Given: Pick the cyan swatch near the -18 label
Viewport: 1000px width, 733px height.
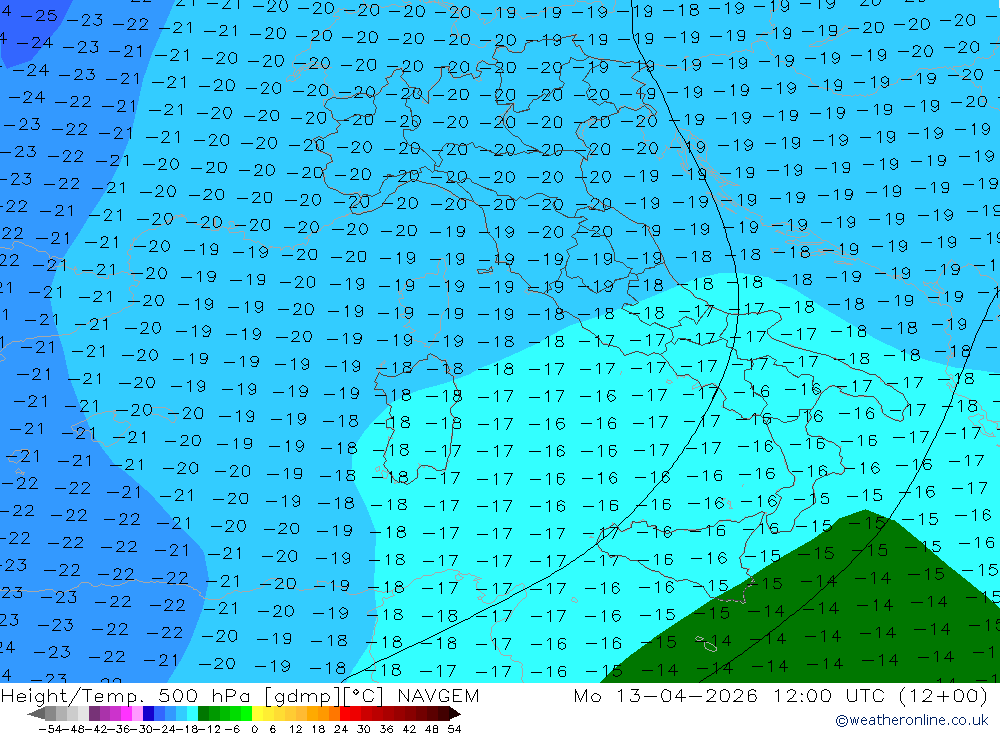Looking at the screenshot, I should (192, 714).
